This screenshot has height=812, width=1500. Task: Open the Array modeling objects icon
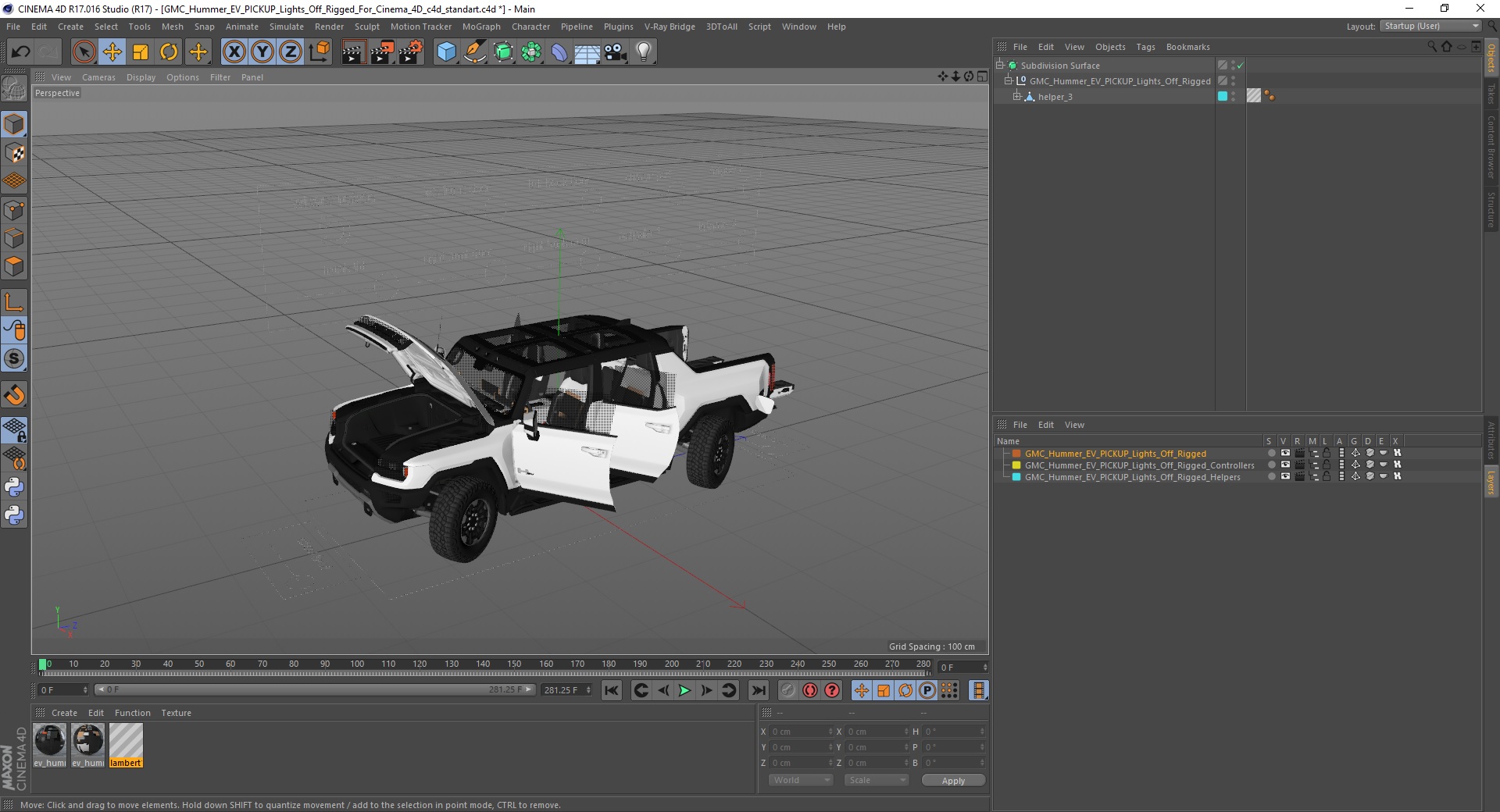pos(531,52)
